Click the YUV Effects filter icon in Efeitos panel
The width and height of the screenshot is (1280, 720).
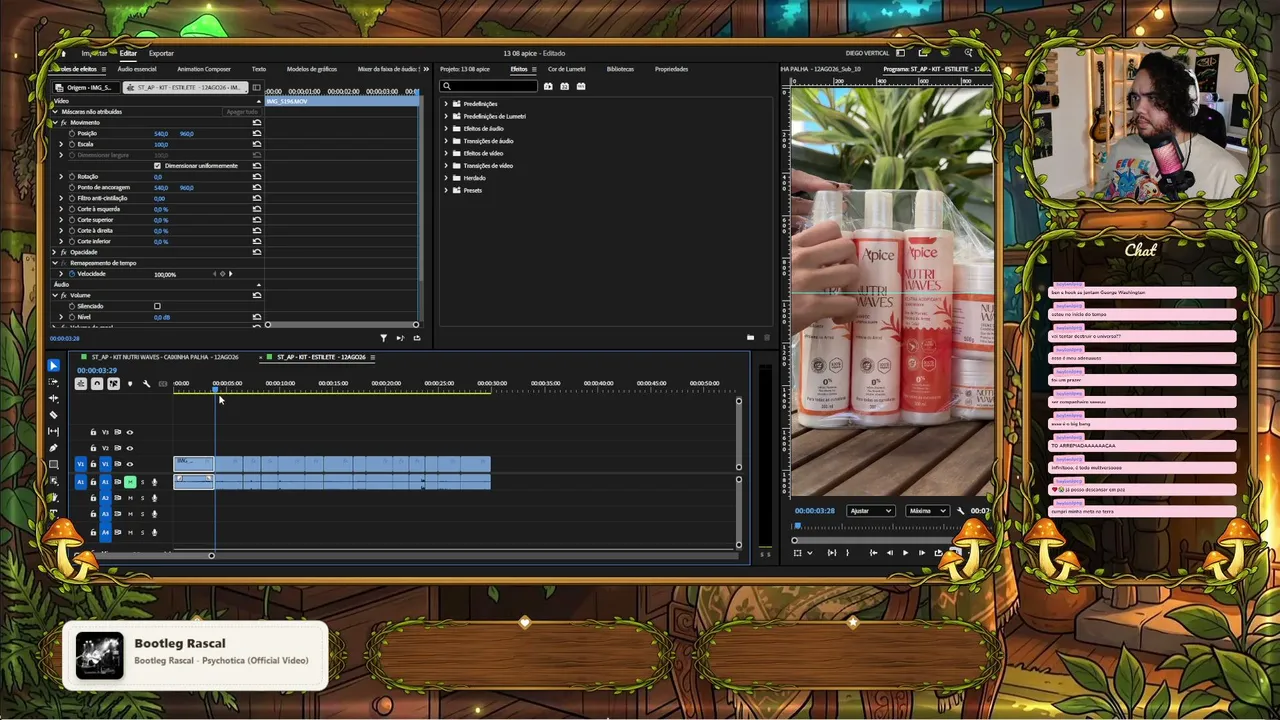(581, 87)
